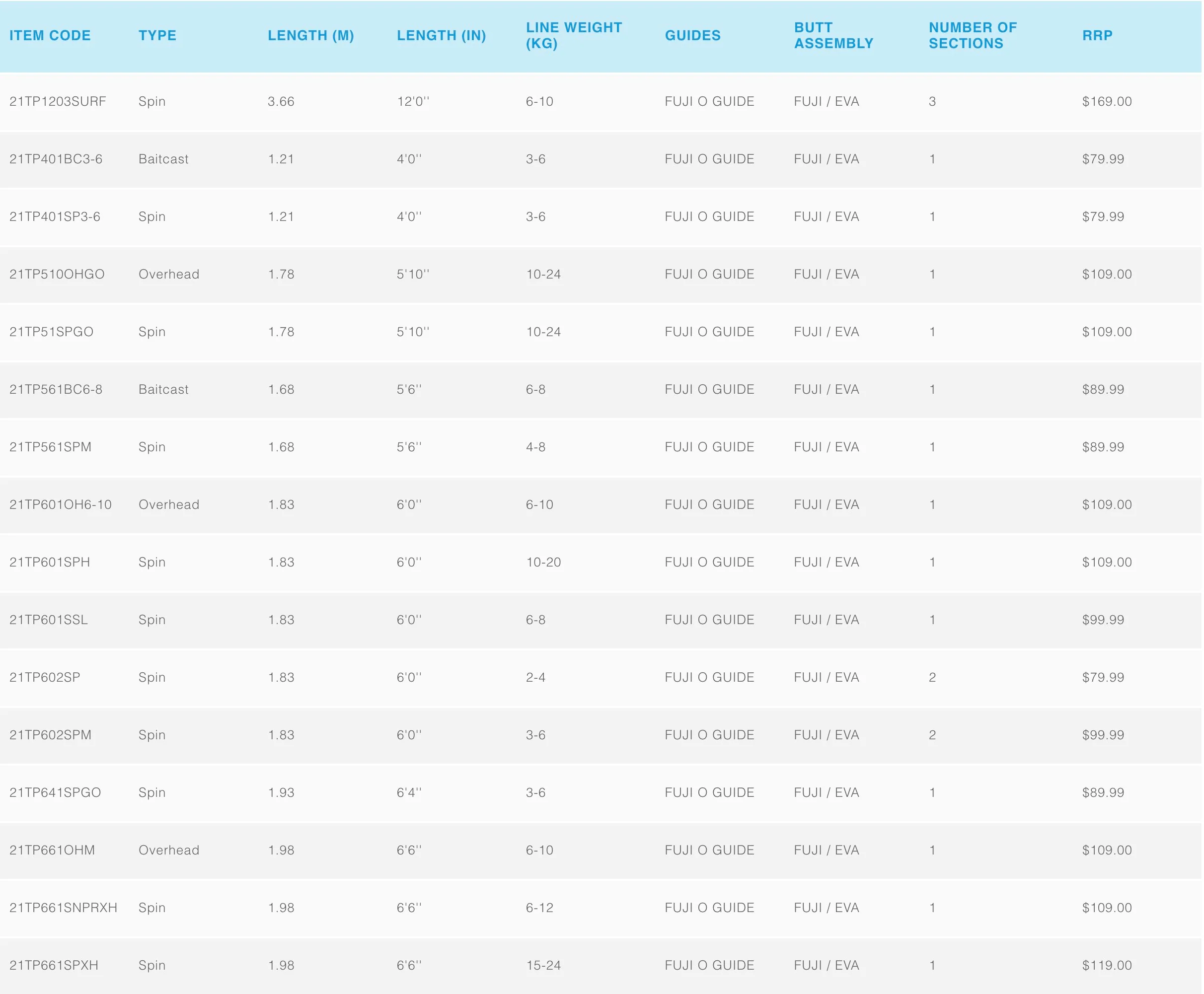The height and width of the screenshot is (994, 1204).
Task: Click 10-24 line weight for 21TP51SPGO
Action: click(543, 332)
